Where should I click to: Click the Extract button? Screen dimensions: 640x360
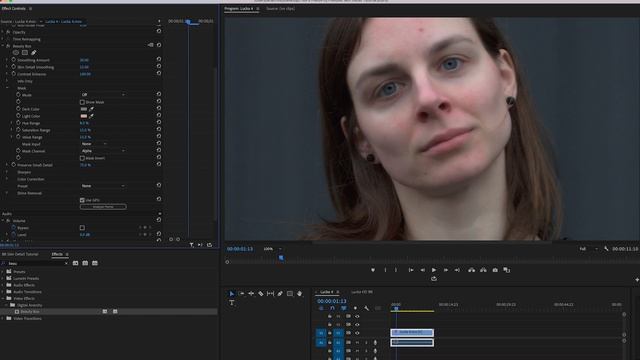click(x=483, y=270)
